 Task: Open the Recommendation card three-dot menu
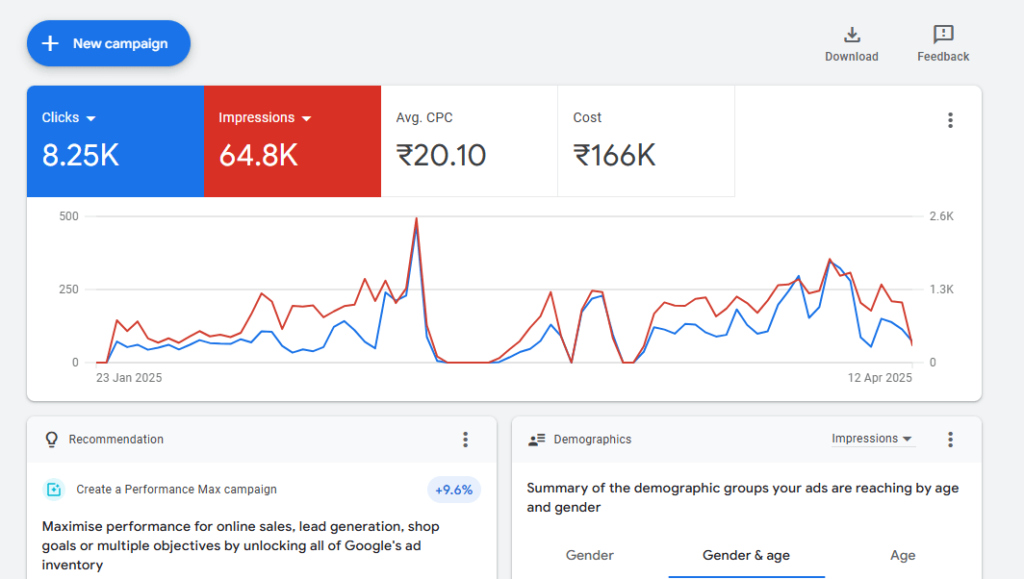coord(465,439)
